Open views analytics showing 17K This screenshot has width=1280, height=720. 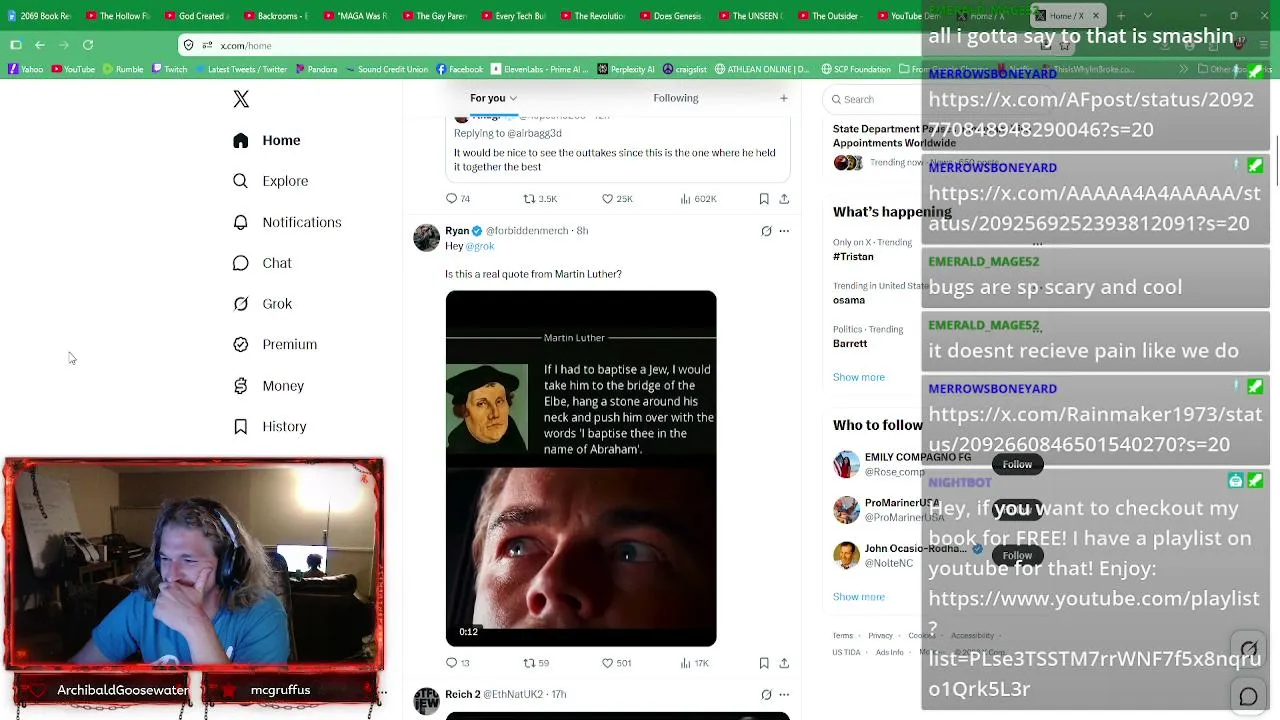pos(695,663)
